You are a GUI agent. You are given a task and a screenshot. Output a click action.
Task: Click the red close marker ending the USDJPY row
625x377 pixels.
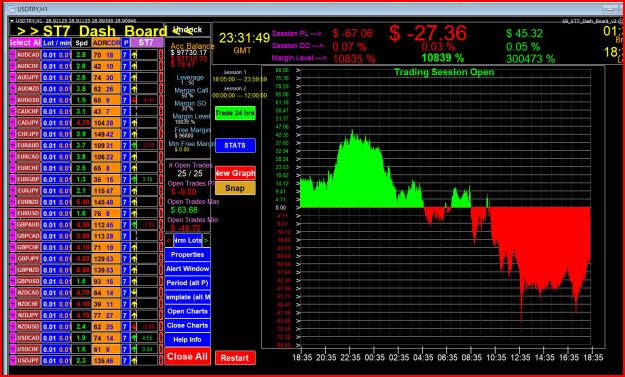pyautogui.click(x=161, y=361)
